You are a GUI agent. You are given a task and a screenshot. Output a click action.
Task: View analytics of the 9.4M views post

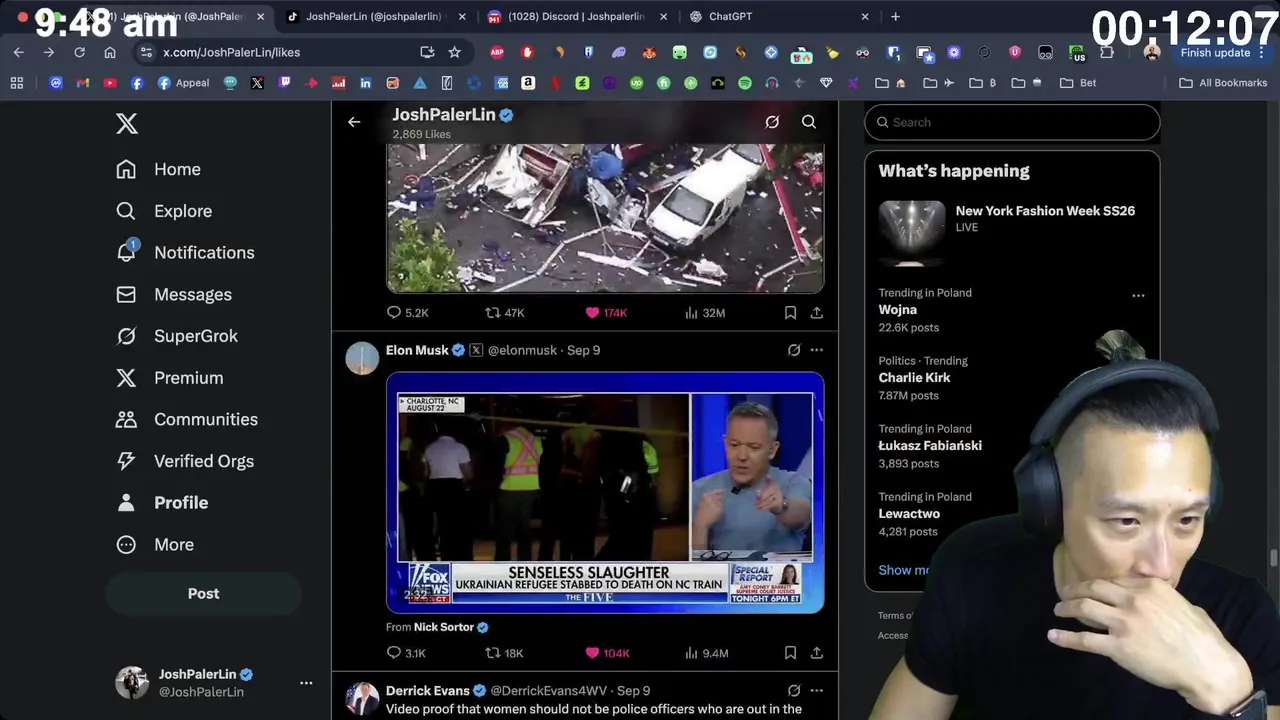coord(706,653)
